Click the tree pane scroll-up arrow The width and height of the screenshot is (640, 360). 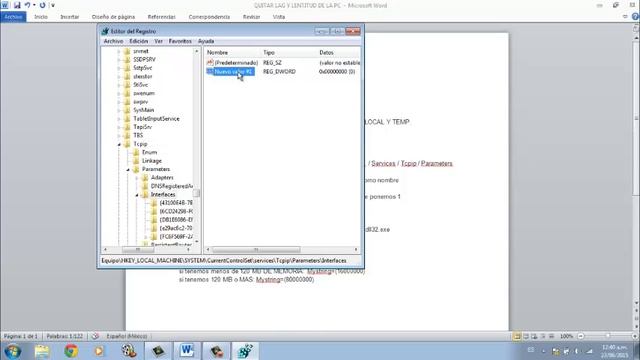(197, 51)
